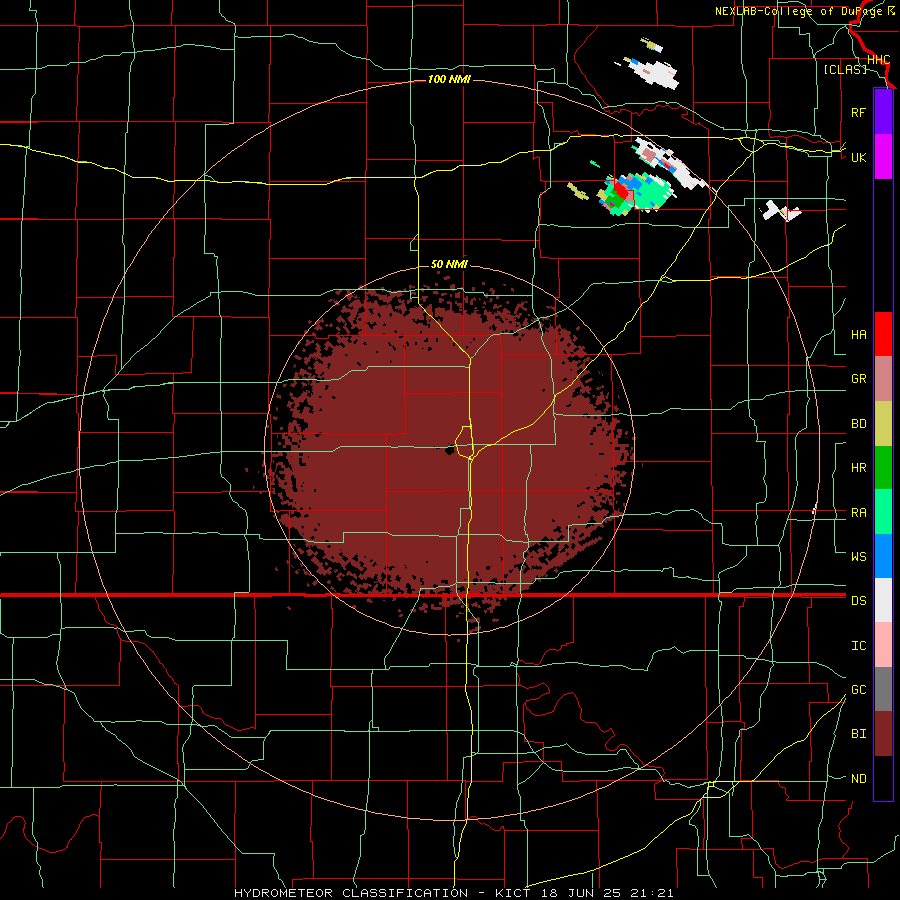Image resolution: width=900 pixels, height=900 pixels.
Task: Click the red hail core in the storm cell
Action: click(x=620, y=189)
